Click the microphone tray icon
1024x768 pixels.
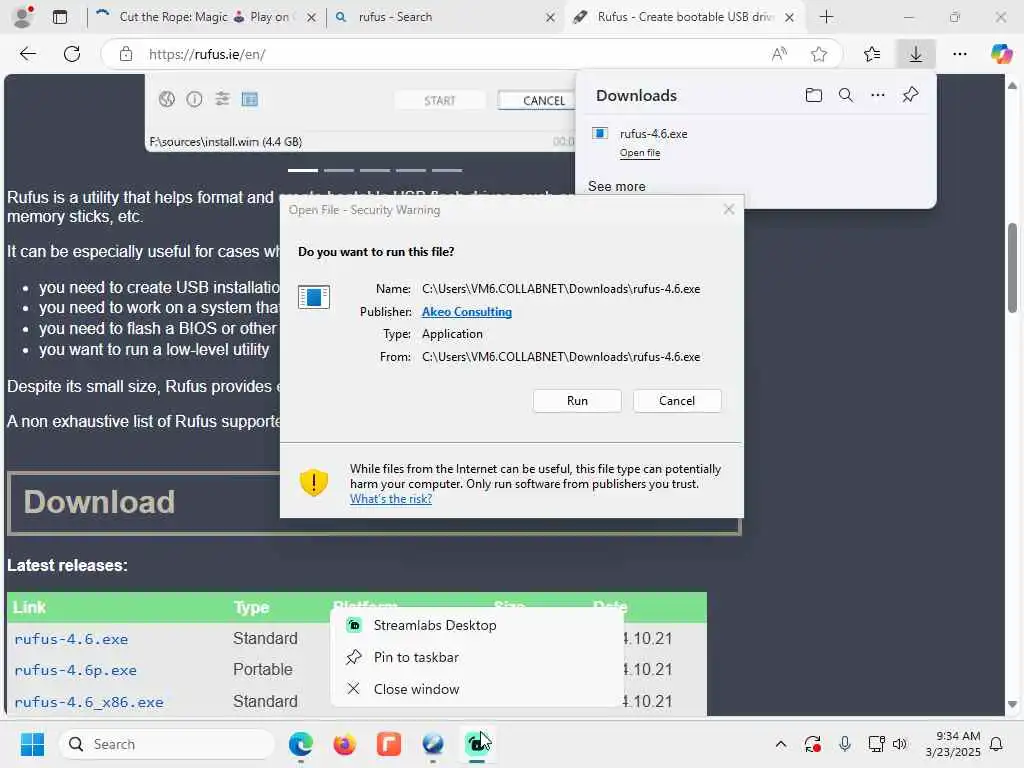coord(844,744)
